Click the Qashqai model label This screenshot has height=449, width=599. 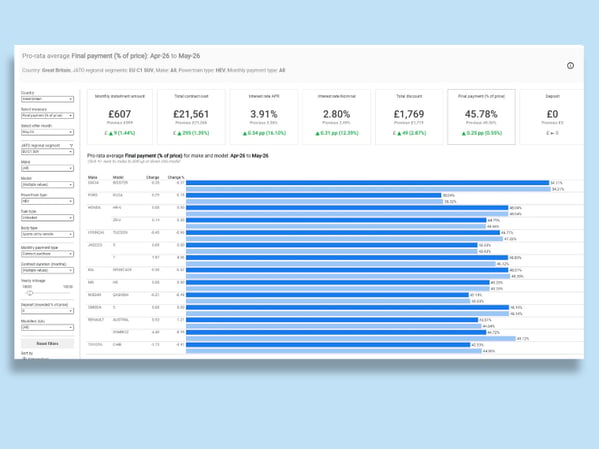[x=121, y=295]
